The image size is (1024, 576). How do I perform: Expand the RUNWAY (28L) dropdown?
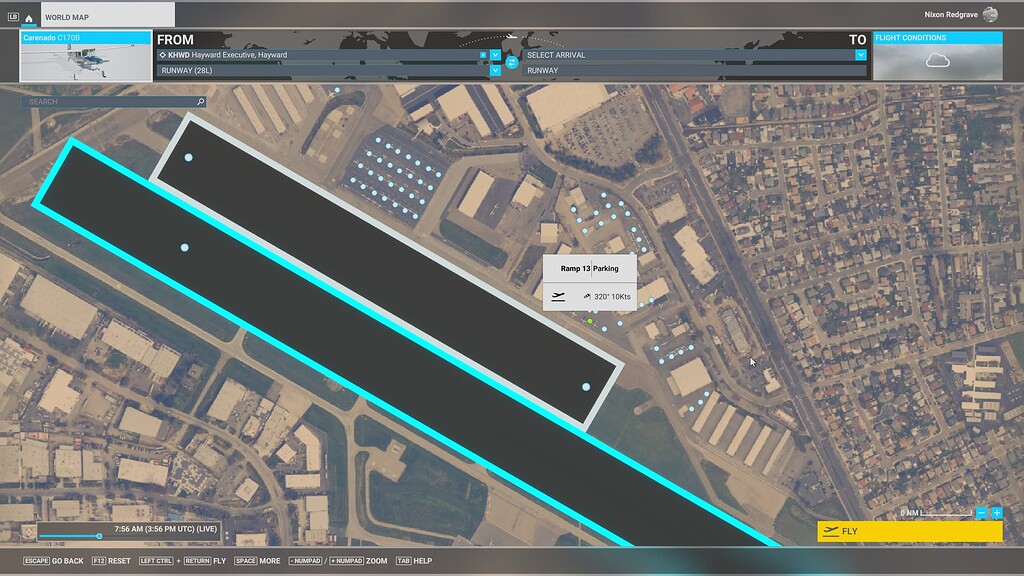(495, 71)
